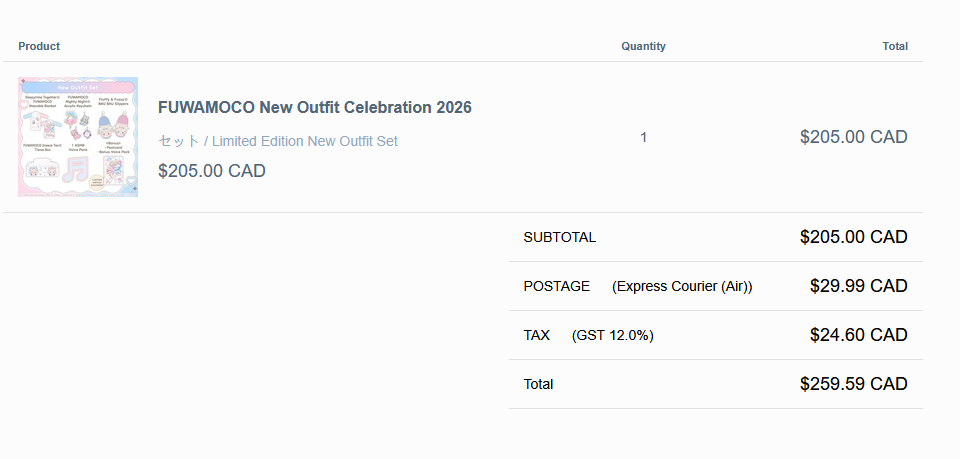This screenshot has height=459, width=960.
Task: Click the Product column header
Action: tap(39, 46)
